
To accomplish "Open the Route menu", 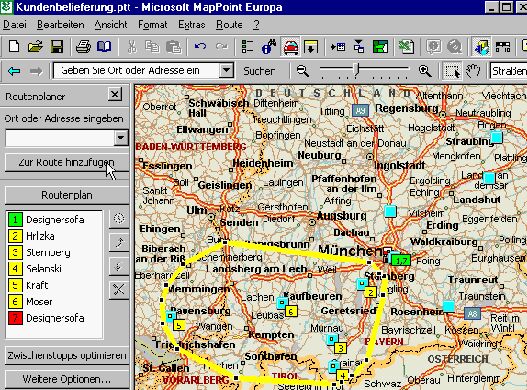I will [x=229, y=25].
